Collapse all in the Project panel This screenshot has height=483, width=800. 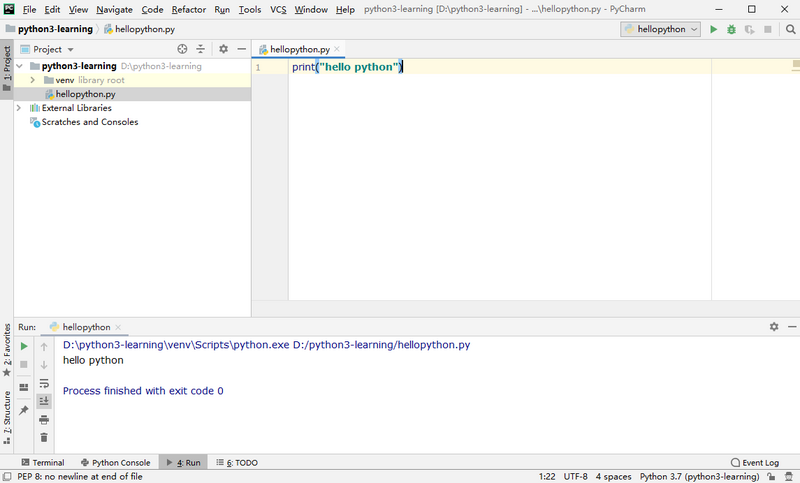[x=201, y=49]
